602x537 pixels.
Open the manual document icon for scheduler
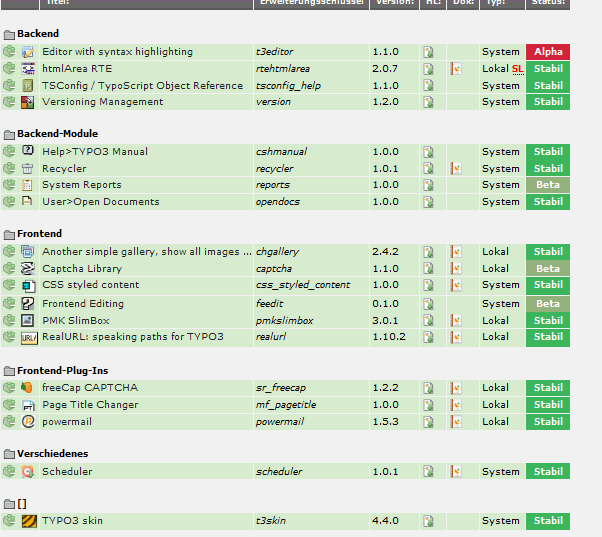456,471
